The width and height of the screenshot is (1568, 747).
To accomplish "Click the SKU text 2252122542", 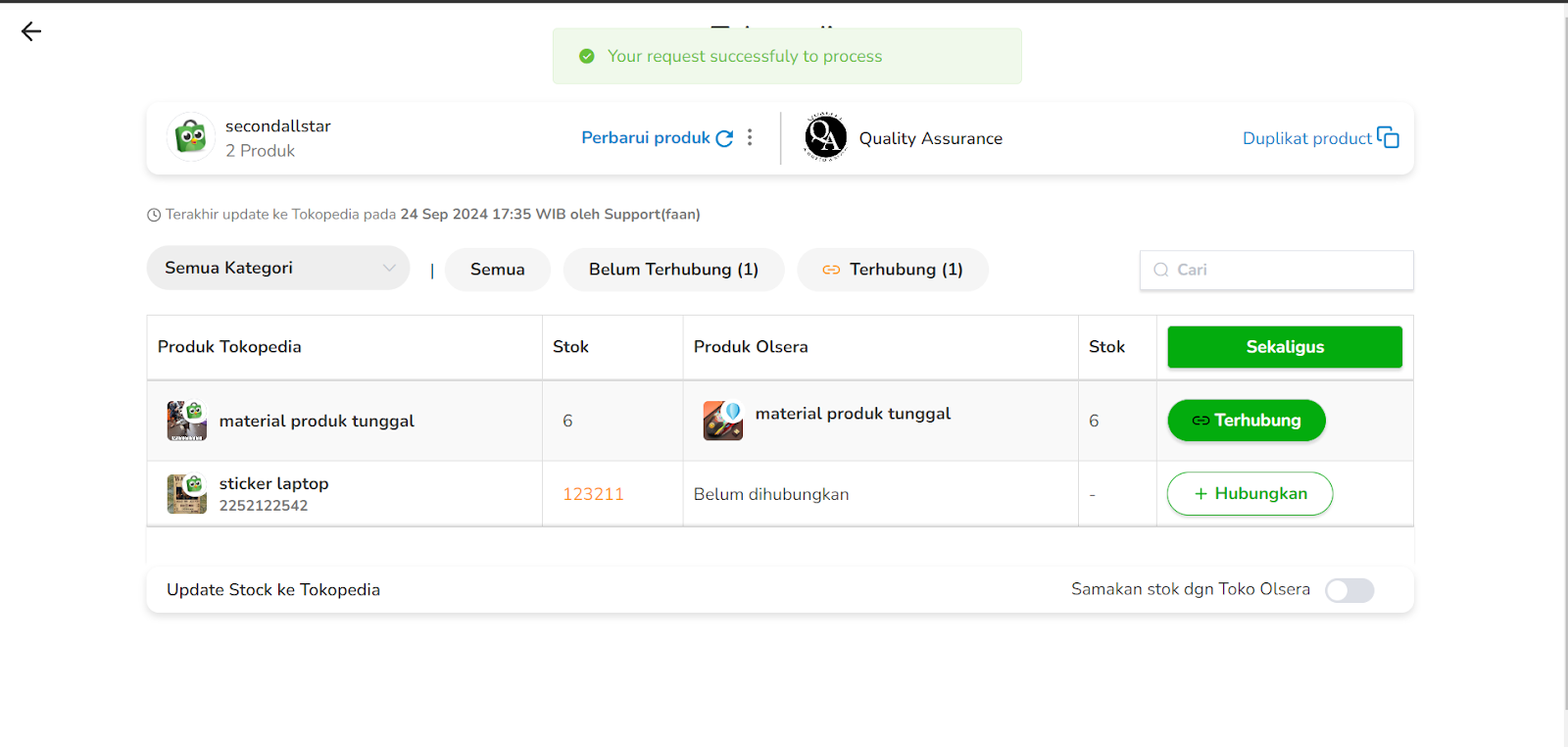I will pos(264,506).
